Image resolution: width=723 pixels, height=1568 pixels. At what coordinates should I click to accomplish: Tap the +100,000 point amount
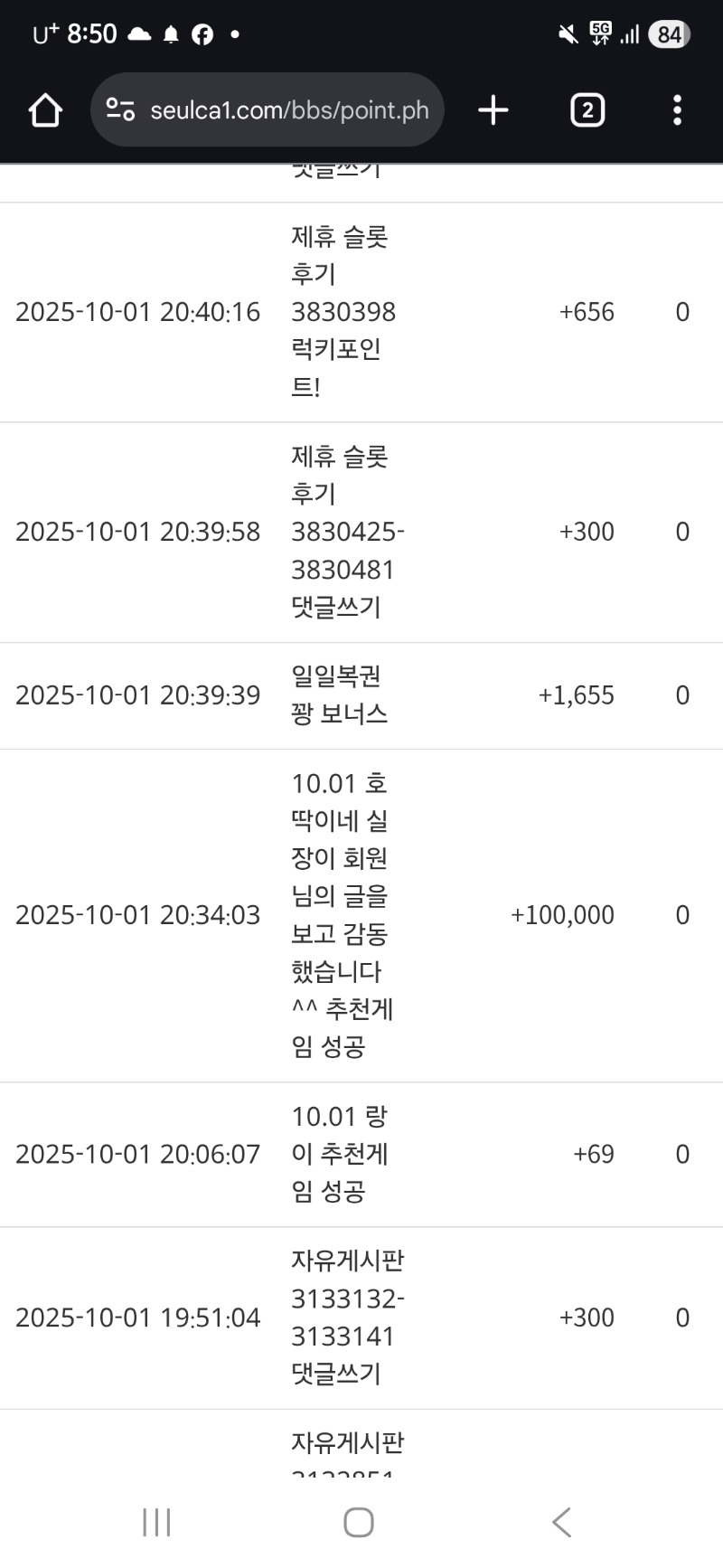562,915
